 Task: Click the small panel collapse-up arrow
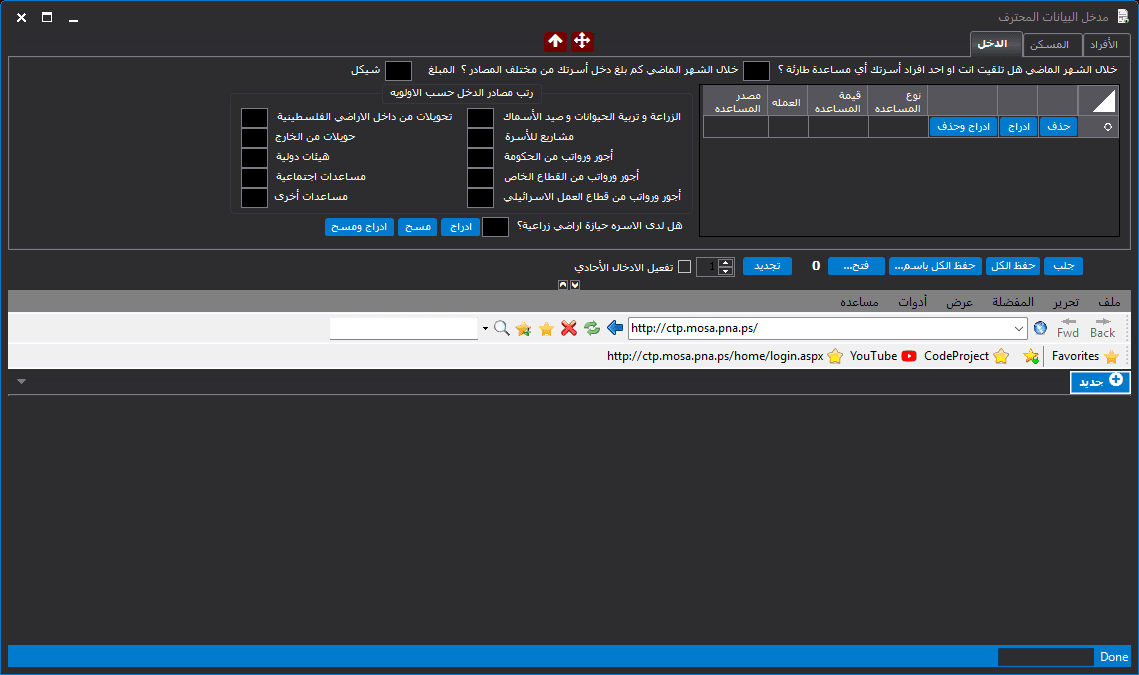pos(563,285)
